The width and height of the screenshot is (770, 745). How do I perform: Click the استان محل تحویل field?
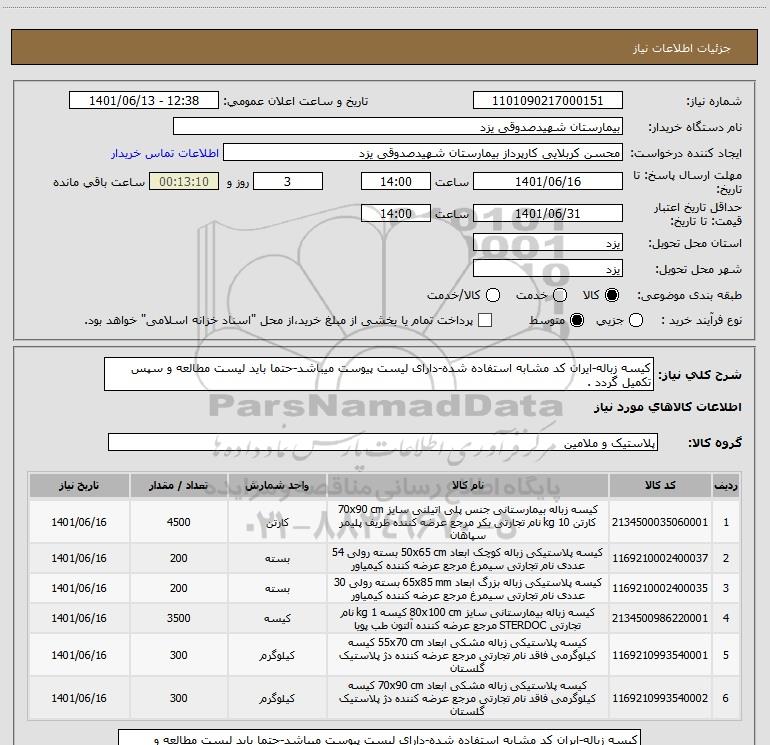click(x=547, y=243)
